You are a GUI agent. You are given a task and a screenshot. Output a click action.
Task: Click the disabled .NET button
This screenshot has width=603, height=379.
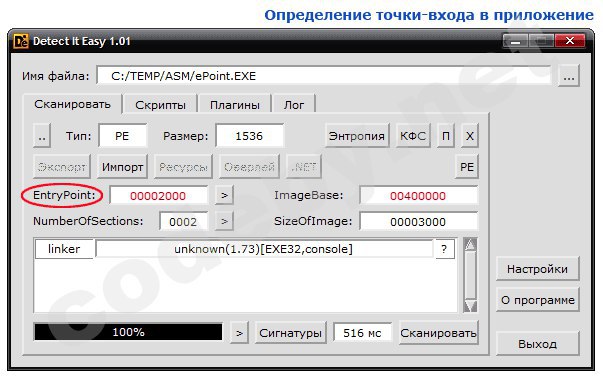304,167
